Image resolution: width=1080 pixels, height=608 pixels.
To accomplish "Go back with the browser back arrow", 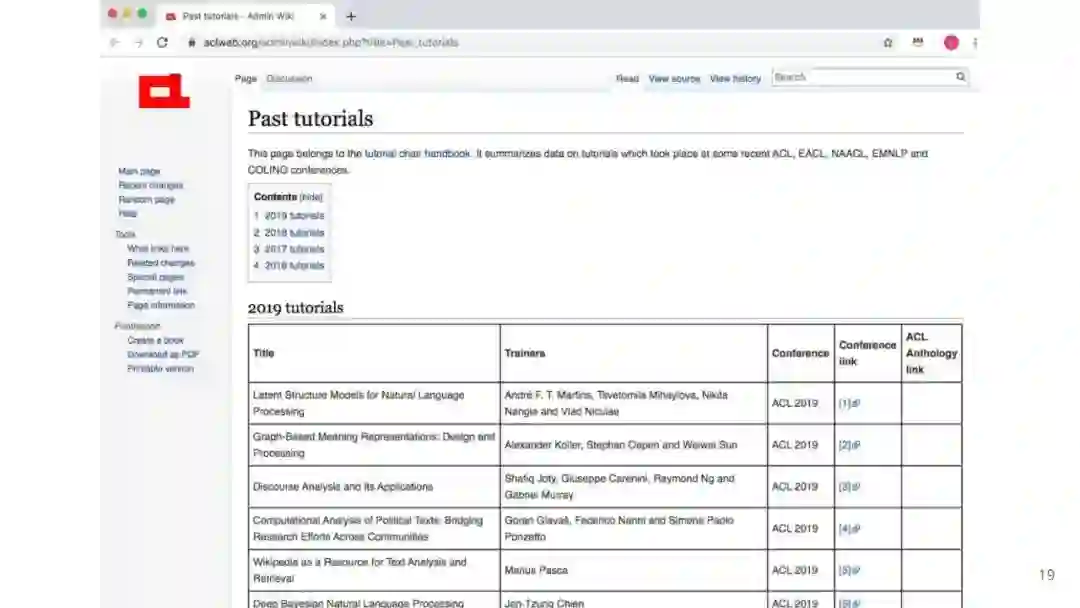I will point(114,42).
